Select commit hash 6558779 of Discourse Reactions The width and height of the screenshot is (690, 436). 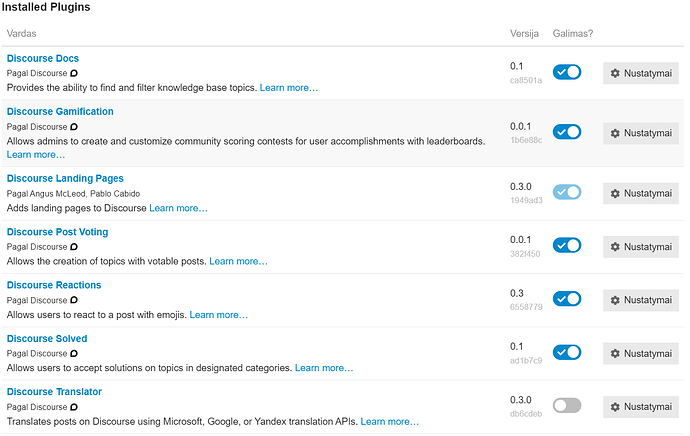526,307
